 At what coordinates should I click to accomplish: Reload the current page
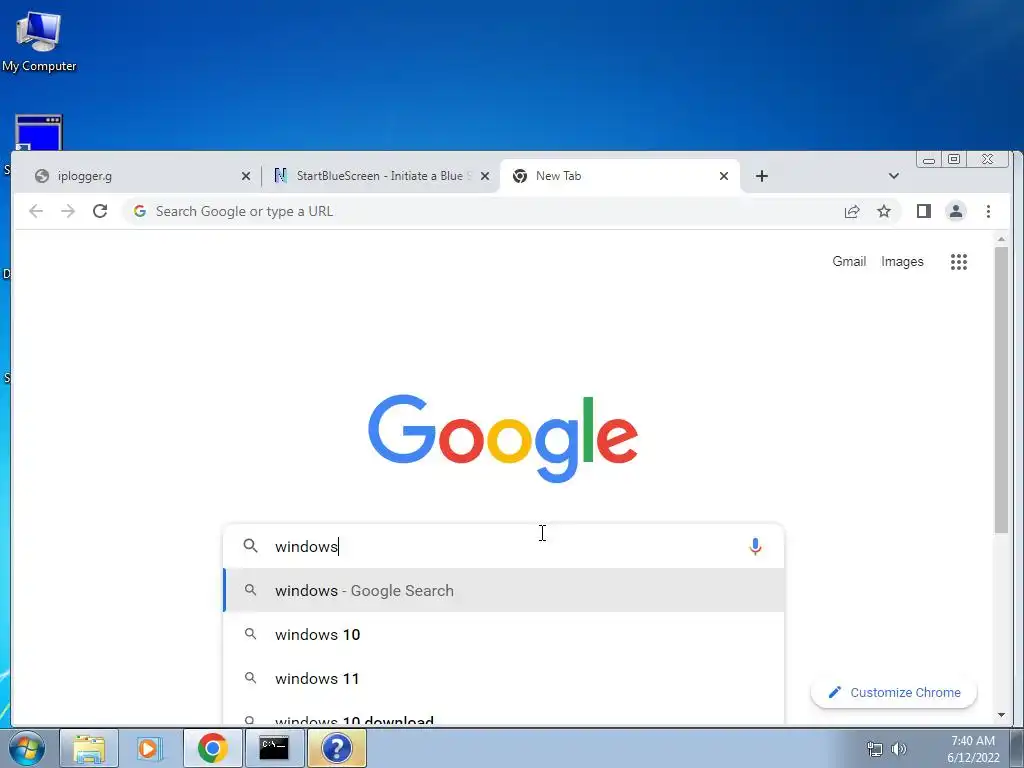100,211
